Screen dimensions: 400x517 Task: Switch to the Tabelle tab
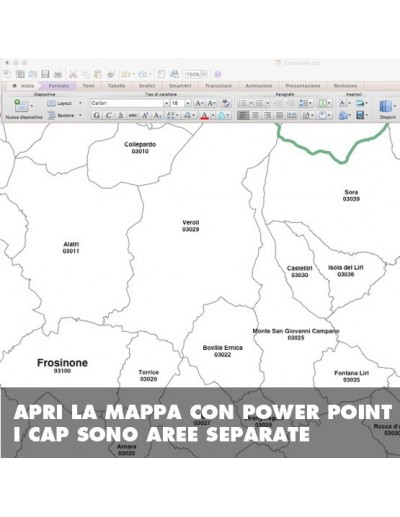[x=116, y=86]
